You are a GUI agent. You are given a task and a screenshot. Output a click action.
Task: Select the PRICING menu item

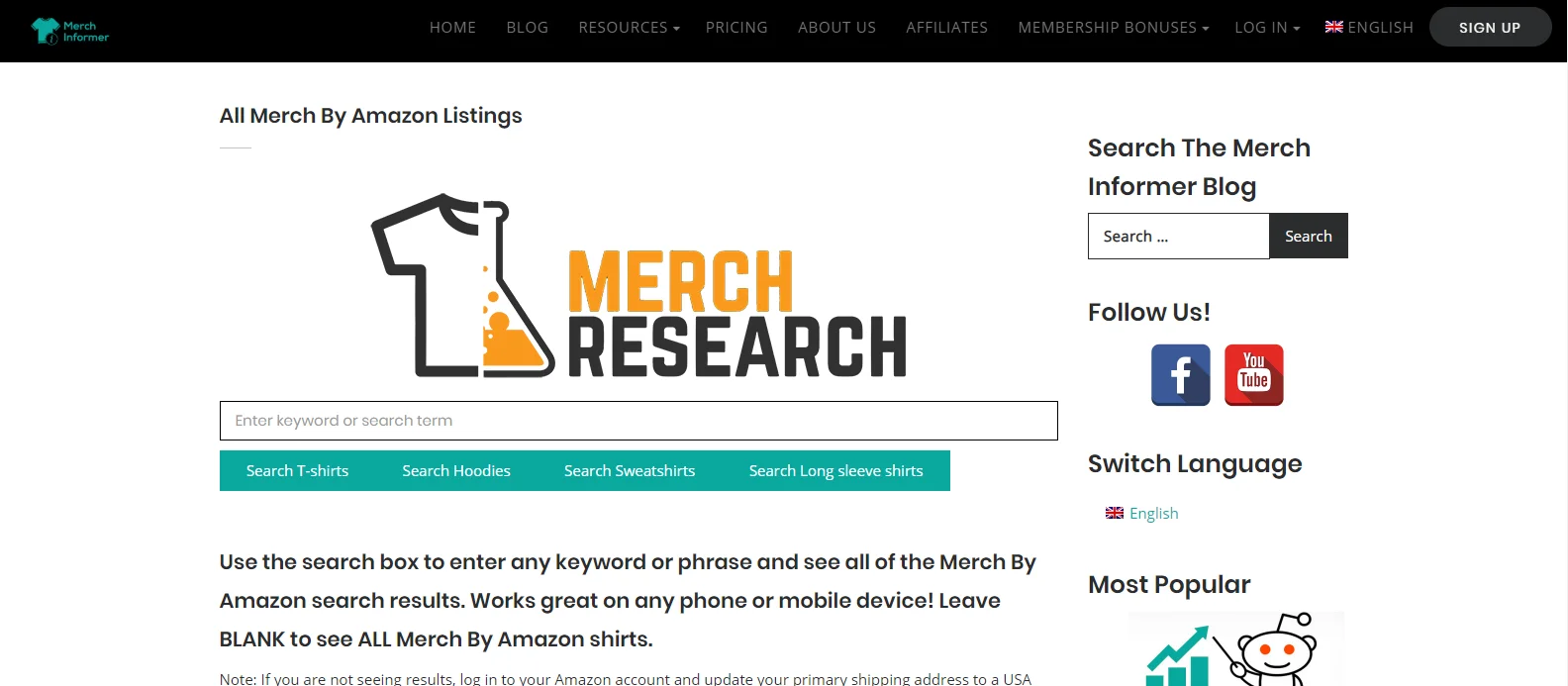(x=736, y=27)
